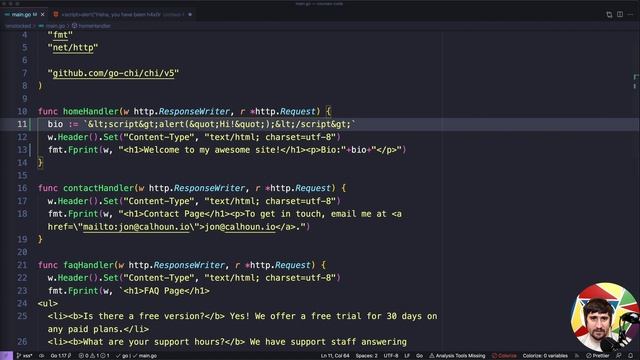Select the first breadcrumb folder segment

(18, 26)
